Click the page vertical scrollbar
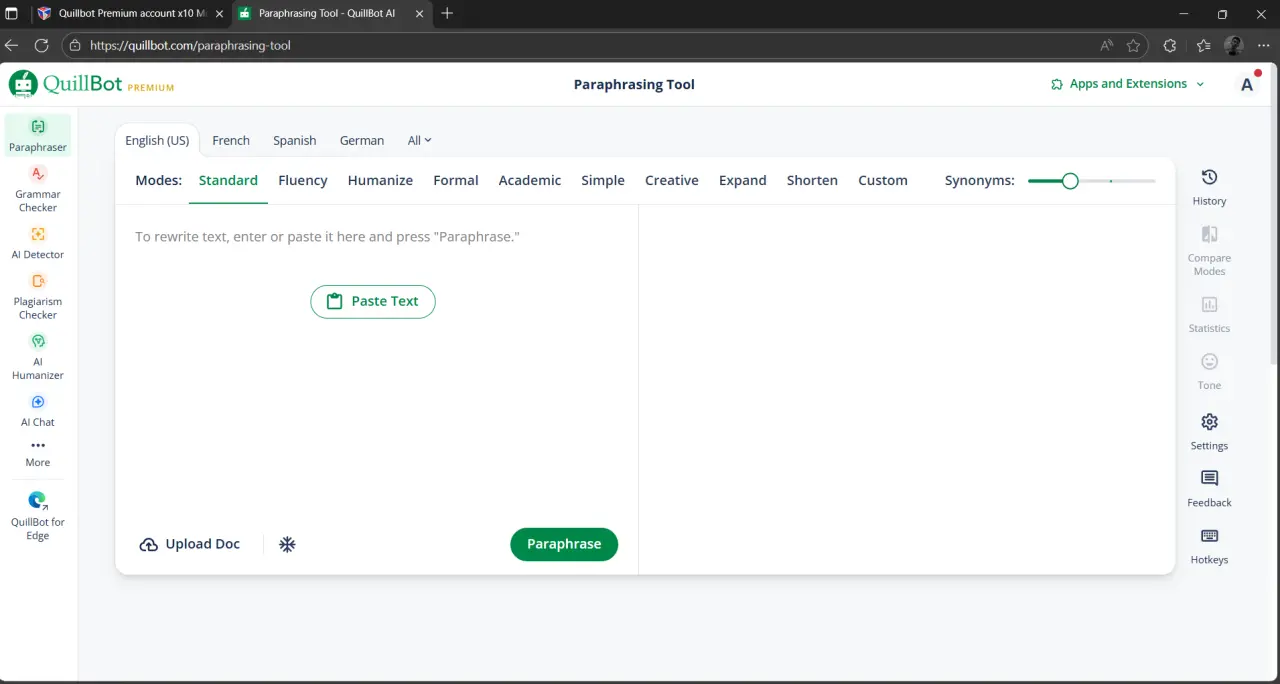 click(x=1275, y=215)
